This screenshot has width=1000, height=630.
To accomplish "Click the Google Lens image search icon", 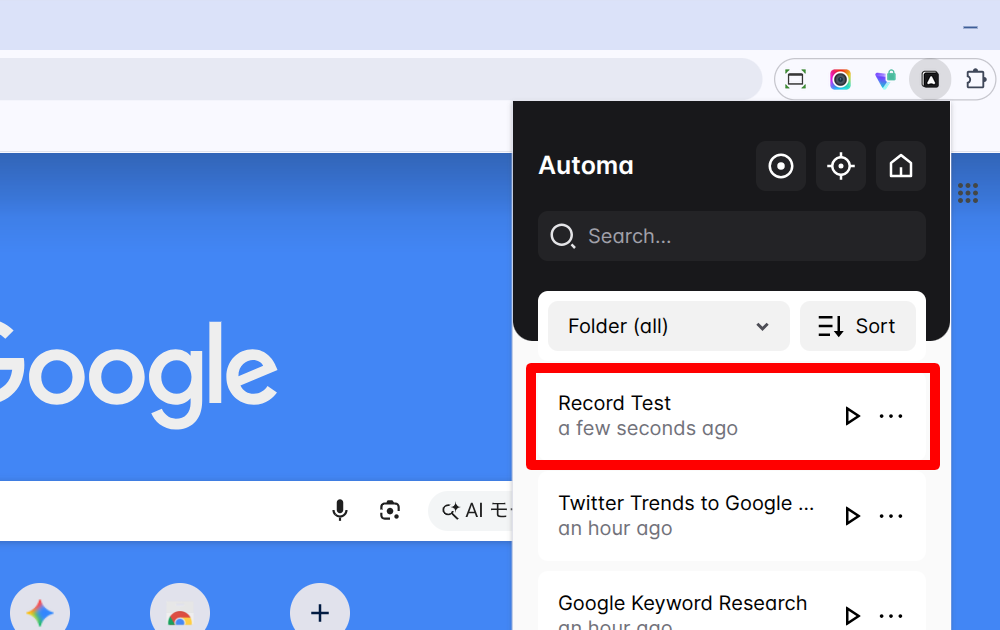I will [x=390, y=510].
